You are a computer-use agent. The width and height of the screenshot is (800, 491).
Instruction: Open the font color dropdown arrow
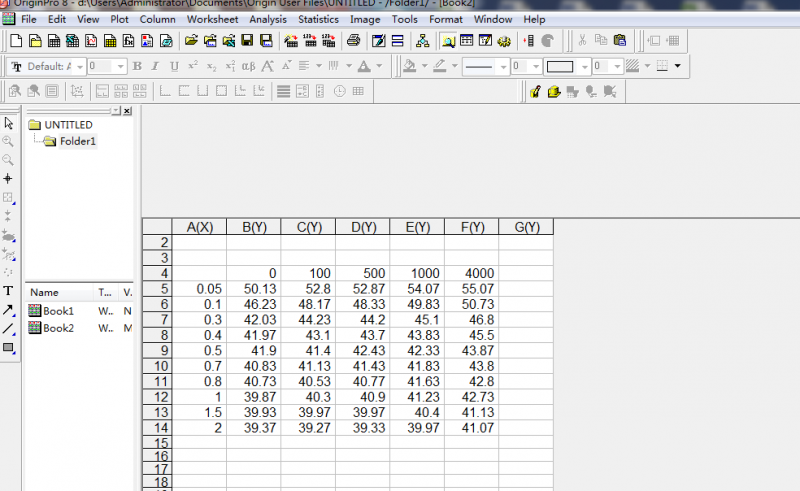click(379, 66)
